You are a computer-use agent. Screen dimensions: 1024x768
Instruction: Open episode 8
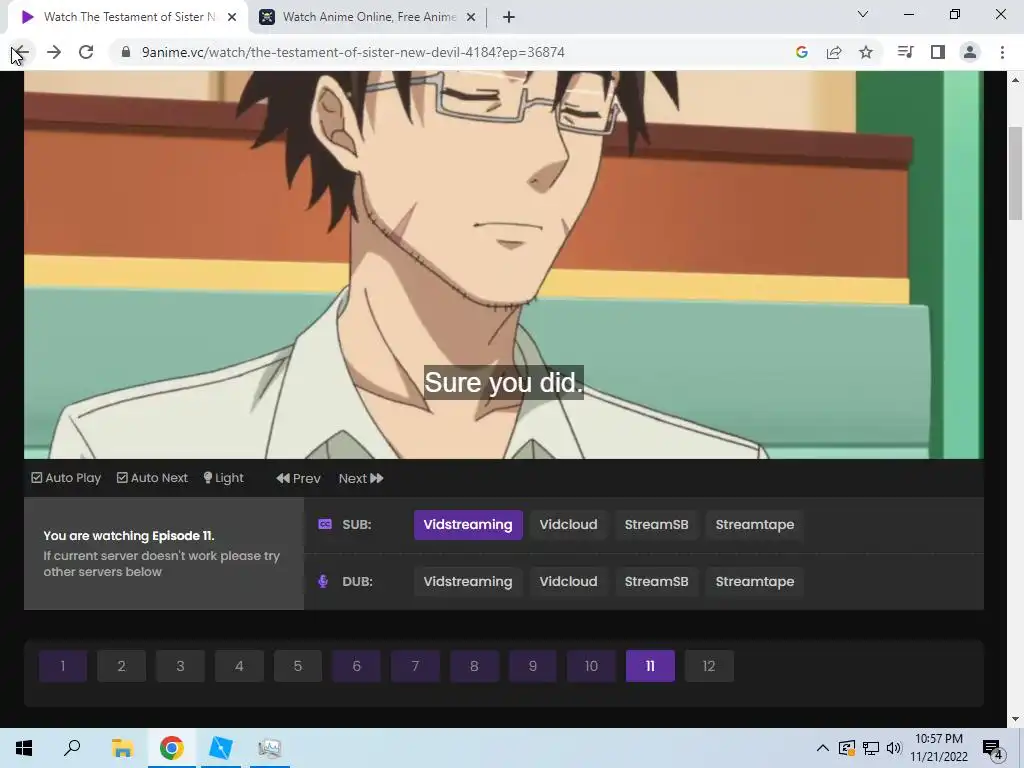[474, 666]
